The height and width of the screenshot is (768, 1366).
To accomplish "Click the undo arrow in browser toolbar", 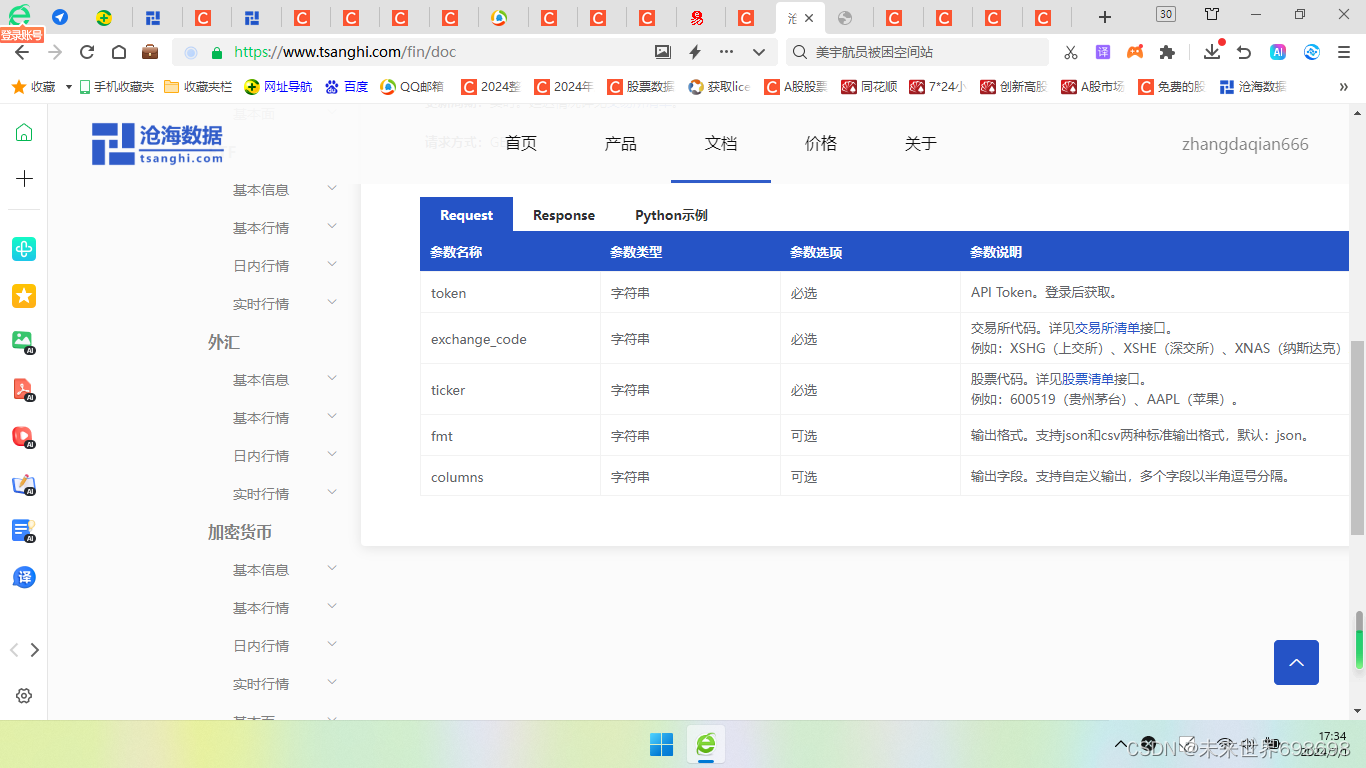I will 1245,52.
